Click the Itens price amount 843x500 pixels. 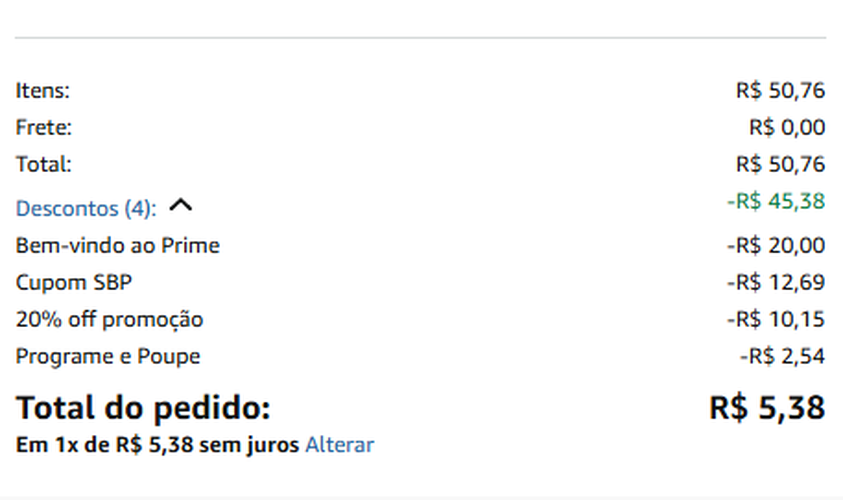[780, 91]
